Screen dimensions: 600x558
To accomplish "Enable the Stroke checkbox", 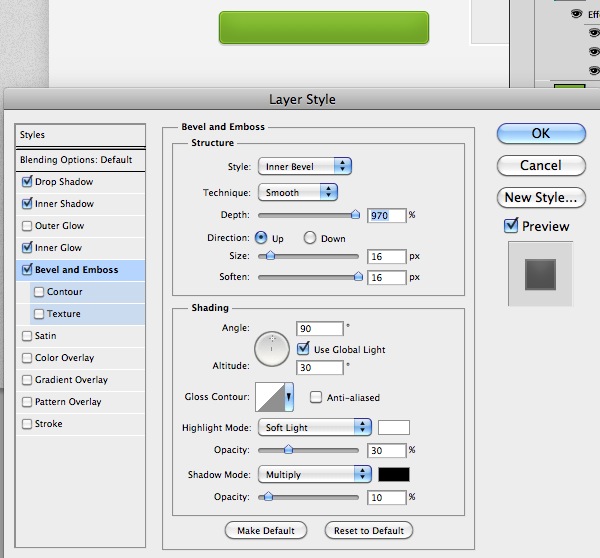I will point(27,424).
